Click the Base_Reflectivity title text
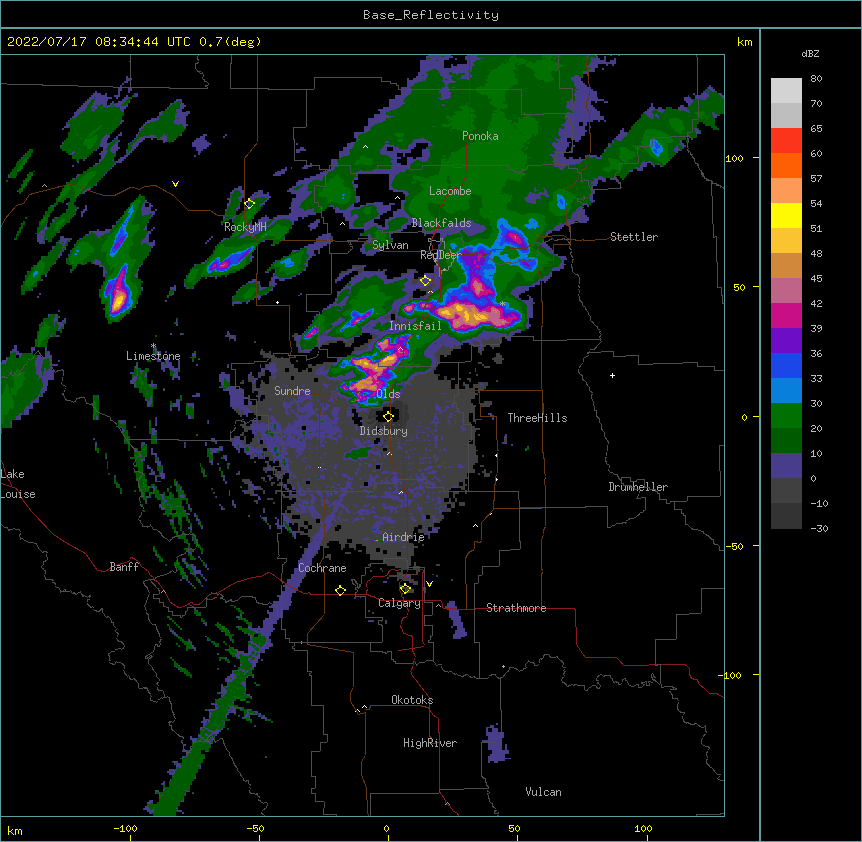The height and width of the screenshot is (842, 862). 430,15
